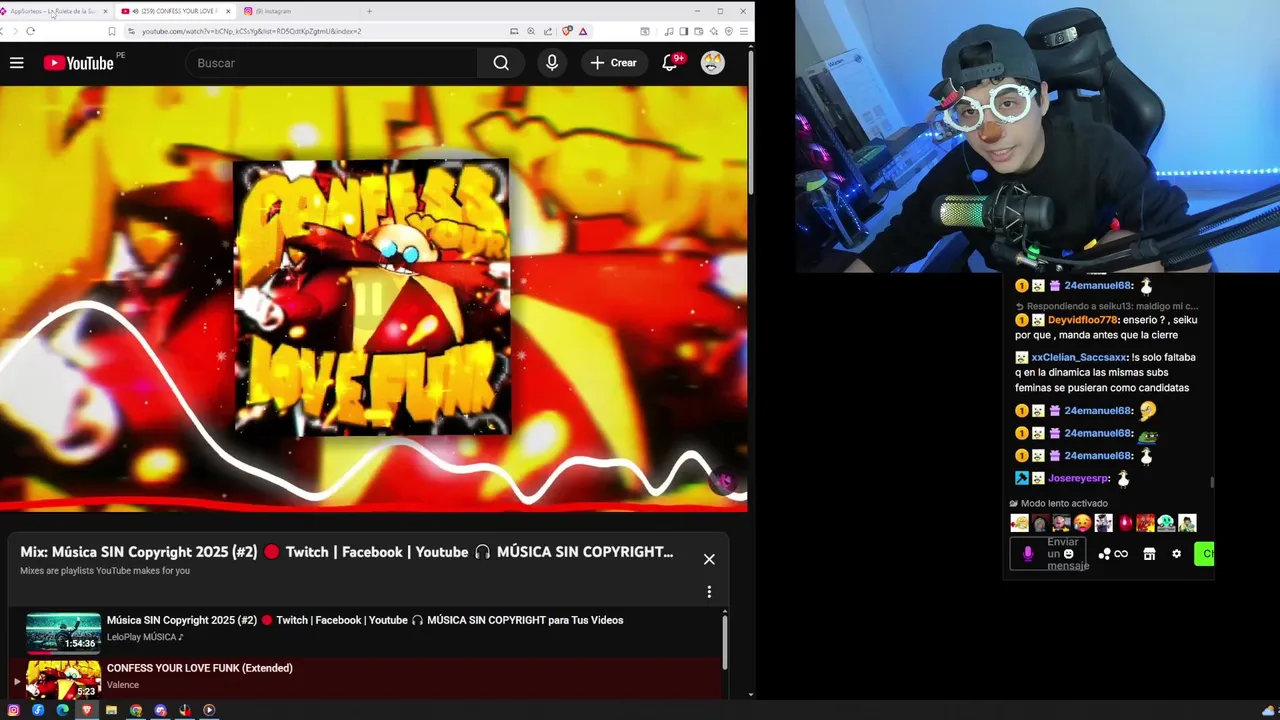Select the red gem emote in tray

click(x=1125, y=523)
